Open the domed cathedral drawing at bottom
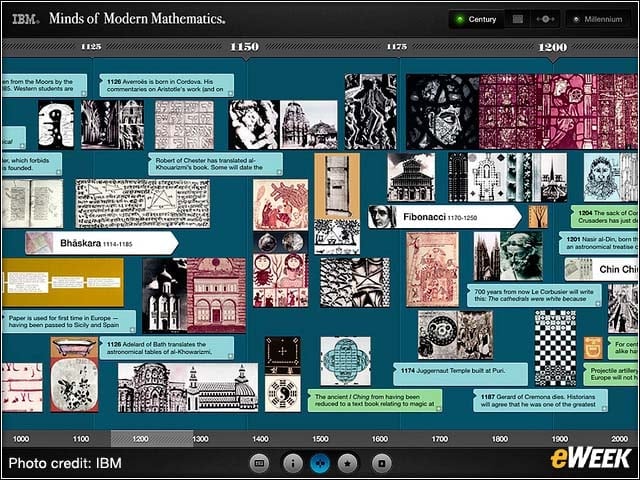This screenshot has width=640, height=480. tap(188, 387)
